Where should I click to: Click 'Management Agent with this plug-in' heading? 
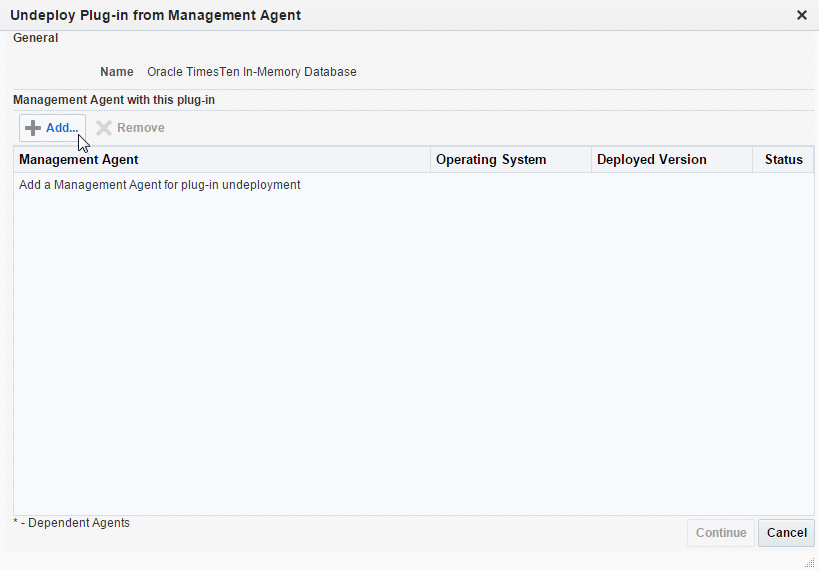coord(114,100)
